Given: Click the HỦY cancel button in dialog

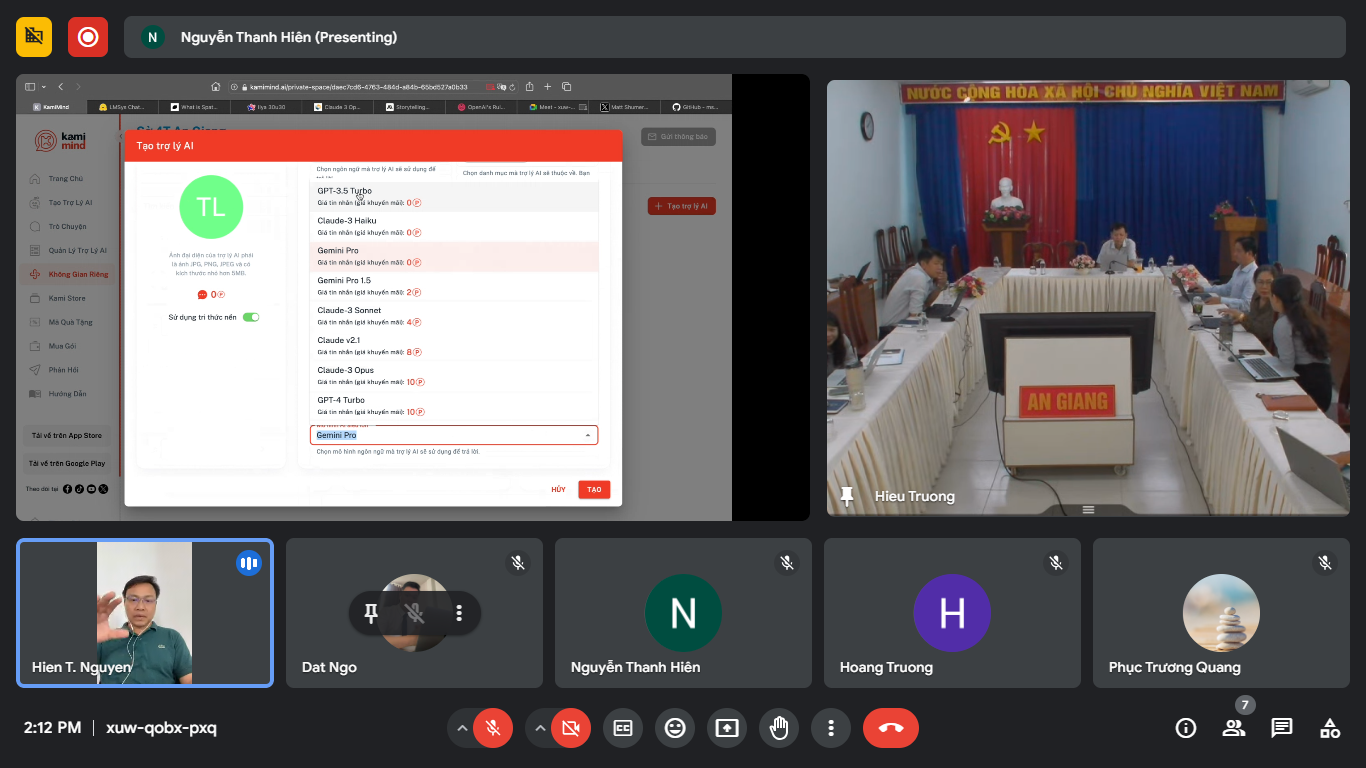Looking at the screenshot, I should pos(558,489).
